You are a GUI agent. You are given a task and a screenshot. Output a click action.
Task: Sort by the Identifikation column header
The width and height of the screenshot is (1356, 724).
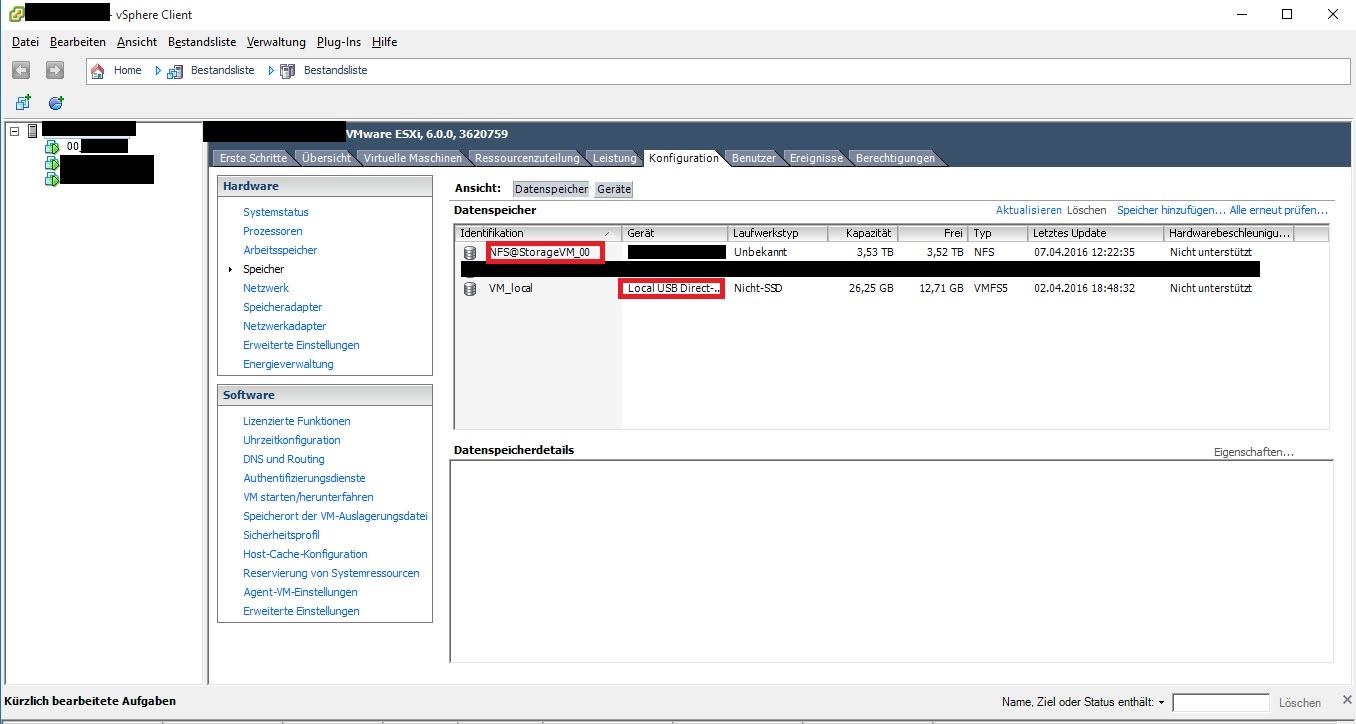538,233
